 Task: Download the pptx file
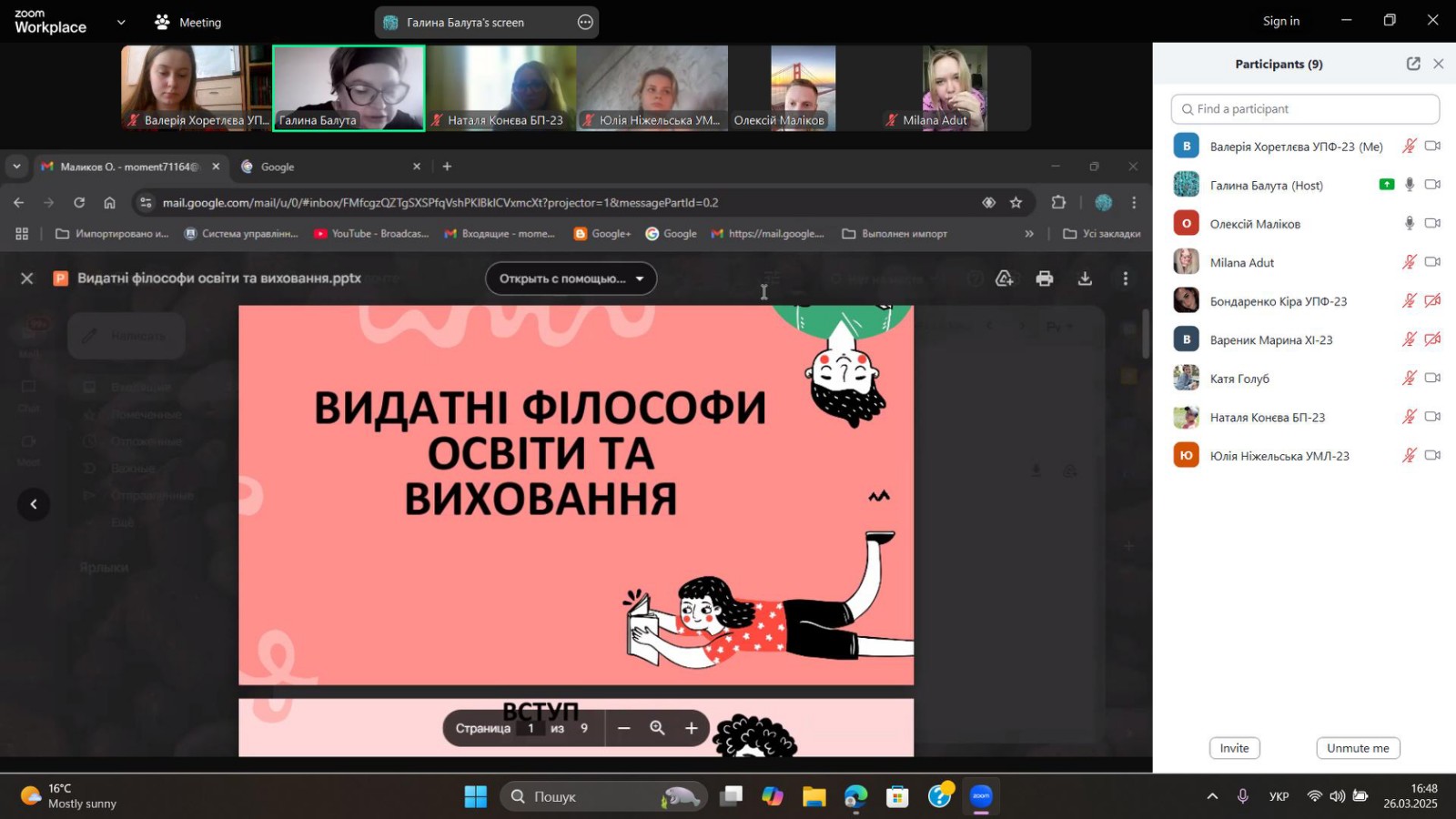(x=1085, y=278)
